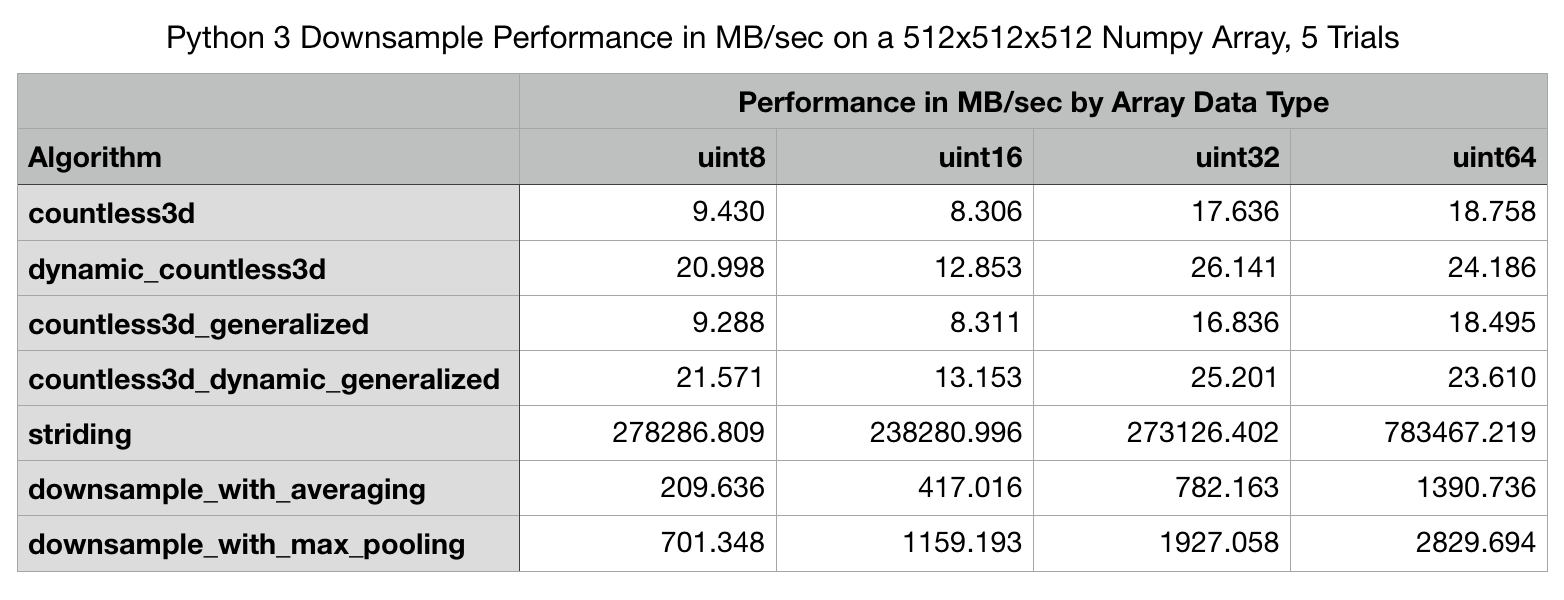1564x600 pixels.
Task: Select the striding row label
Action: click(x=80, y=434)
